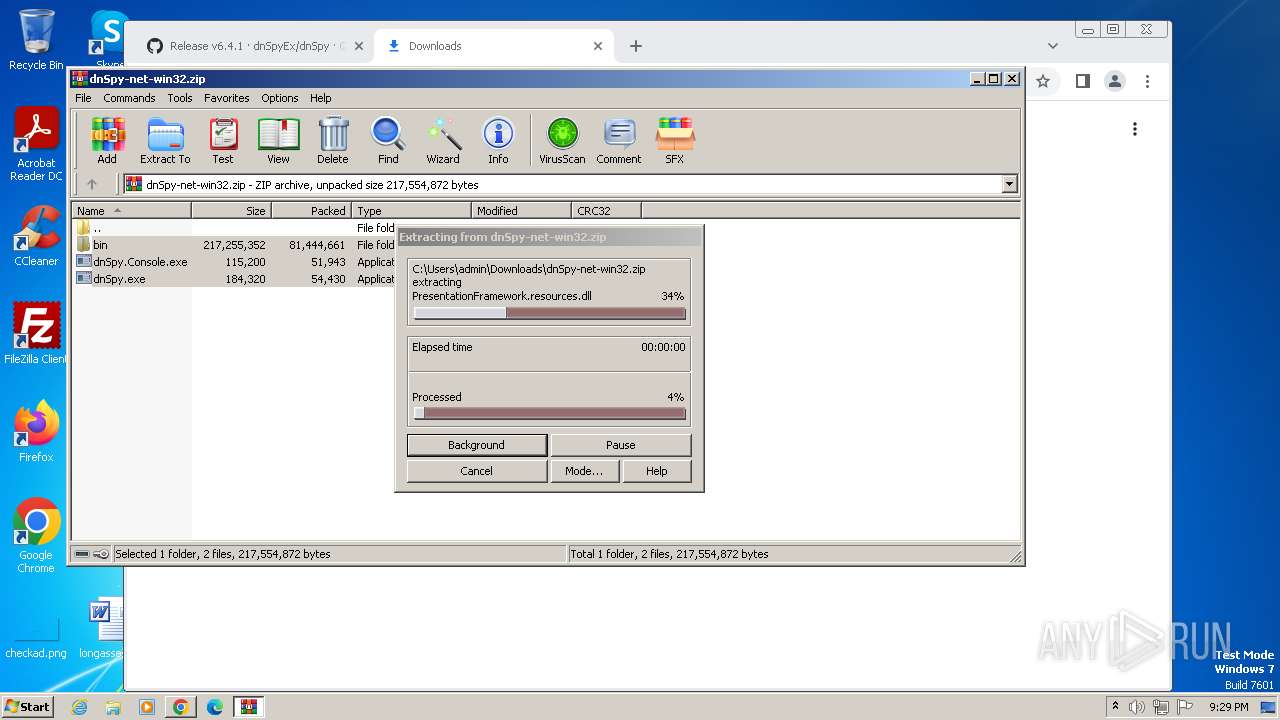Viewport: 1280px width, 720px height.
Task: Select the parent '..' folder row
Action: pos(235,228)
